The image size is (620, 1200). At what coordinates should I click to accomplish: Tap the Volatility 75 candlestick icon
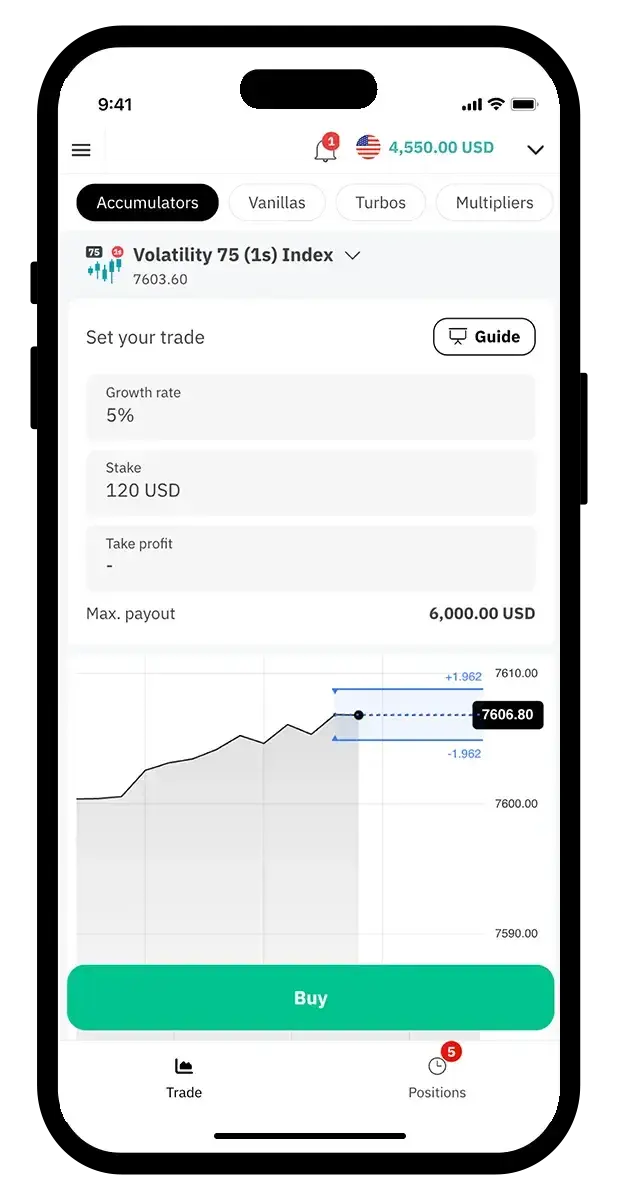(104, 265)
